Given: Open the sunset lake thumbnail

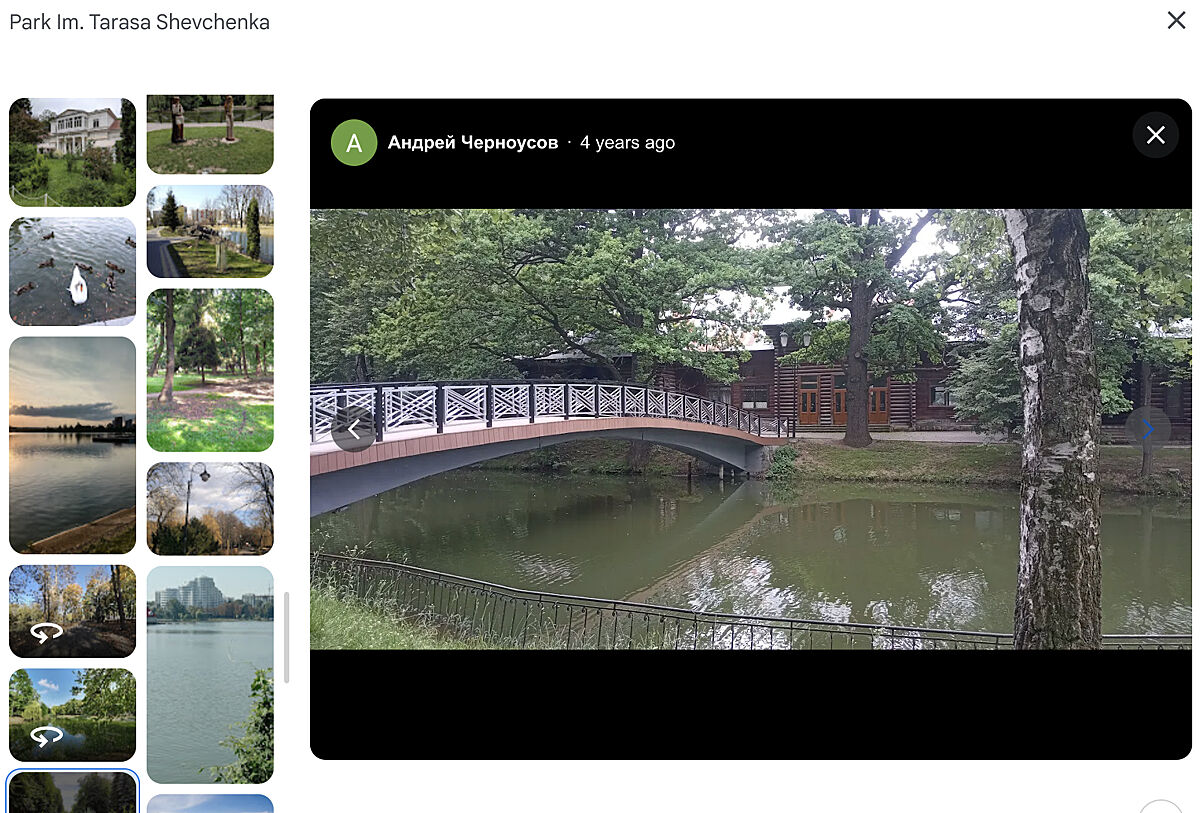Looking at the screenshot, I should (72, 445).
